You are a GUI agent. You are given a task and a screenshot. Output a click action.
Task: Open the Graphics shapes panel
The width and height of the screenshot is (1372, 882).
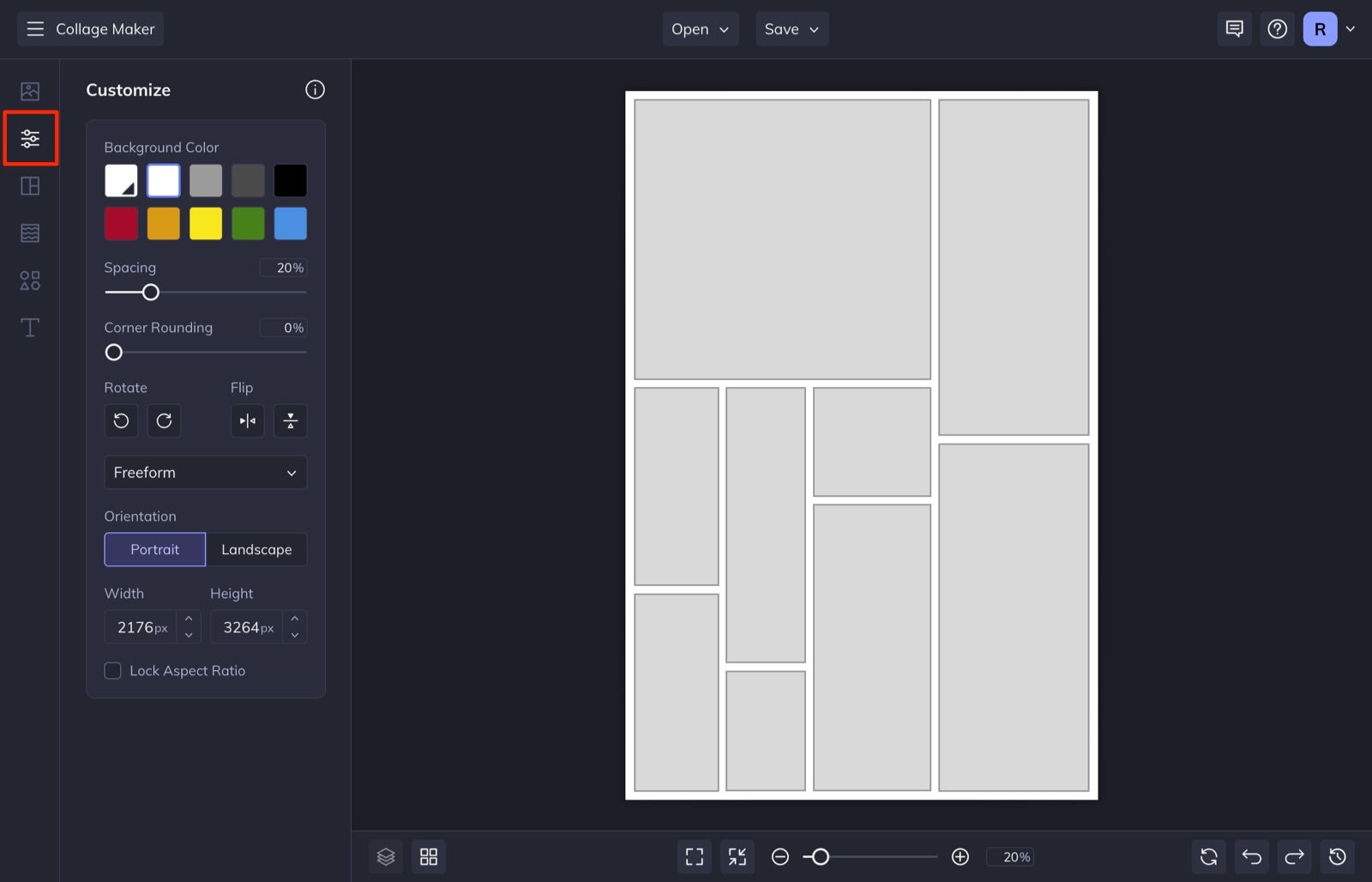(x=30, y=280)
